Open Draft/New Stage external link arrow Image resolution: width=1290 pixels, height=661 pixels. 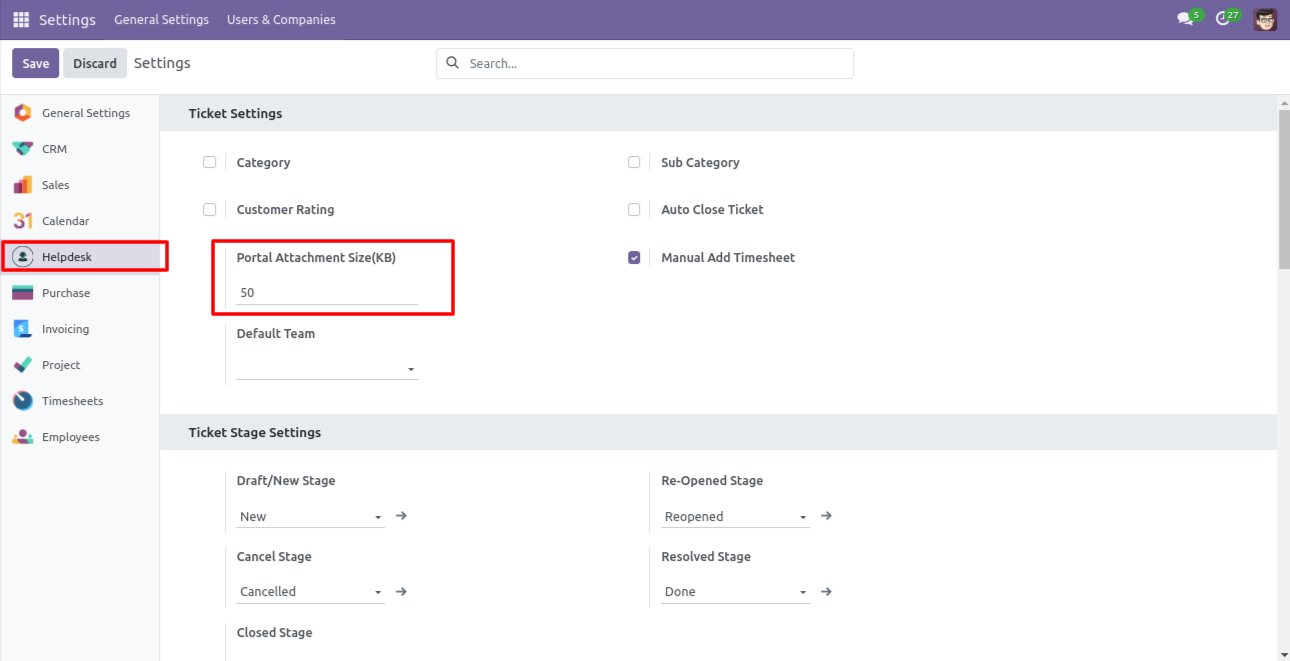point(401,516)
